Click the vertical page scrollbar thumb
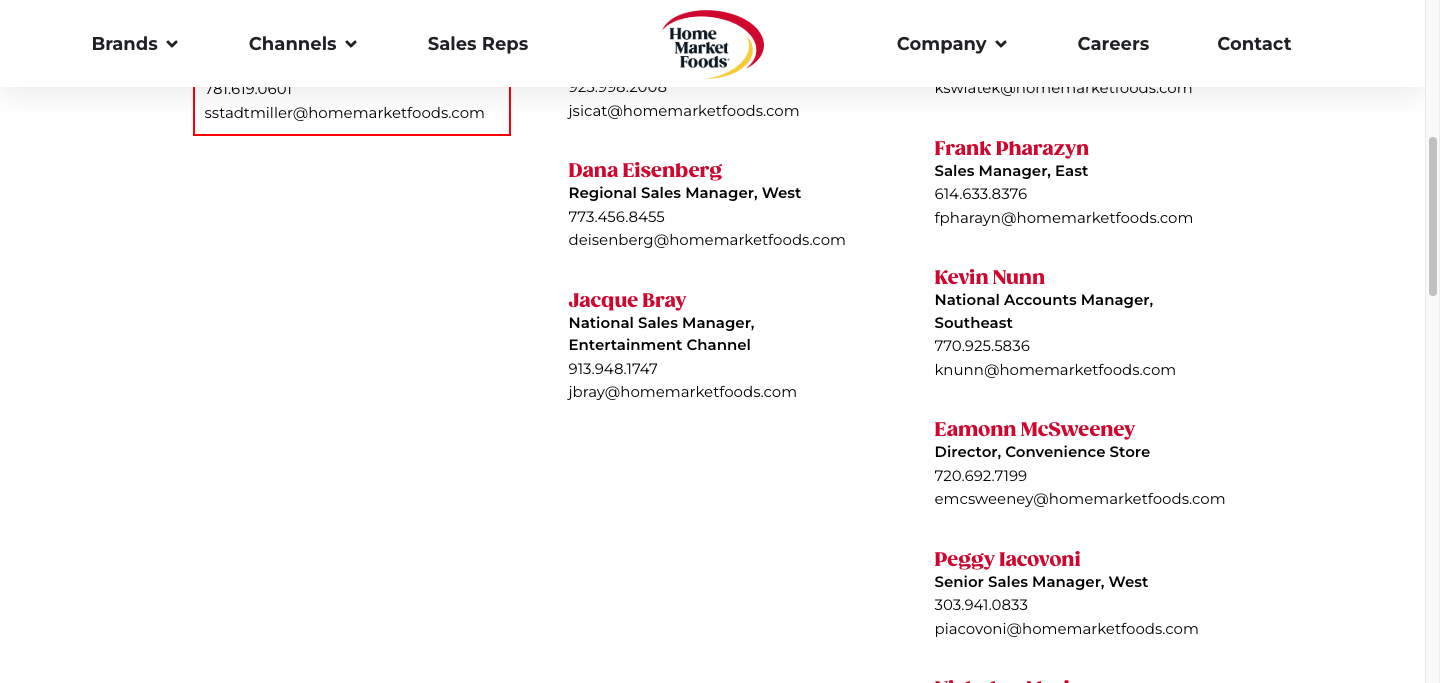1440x683 pixels. click(x=1432, y=215)
